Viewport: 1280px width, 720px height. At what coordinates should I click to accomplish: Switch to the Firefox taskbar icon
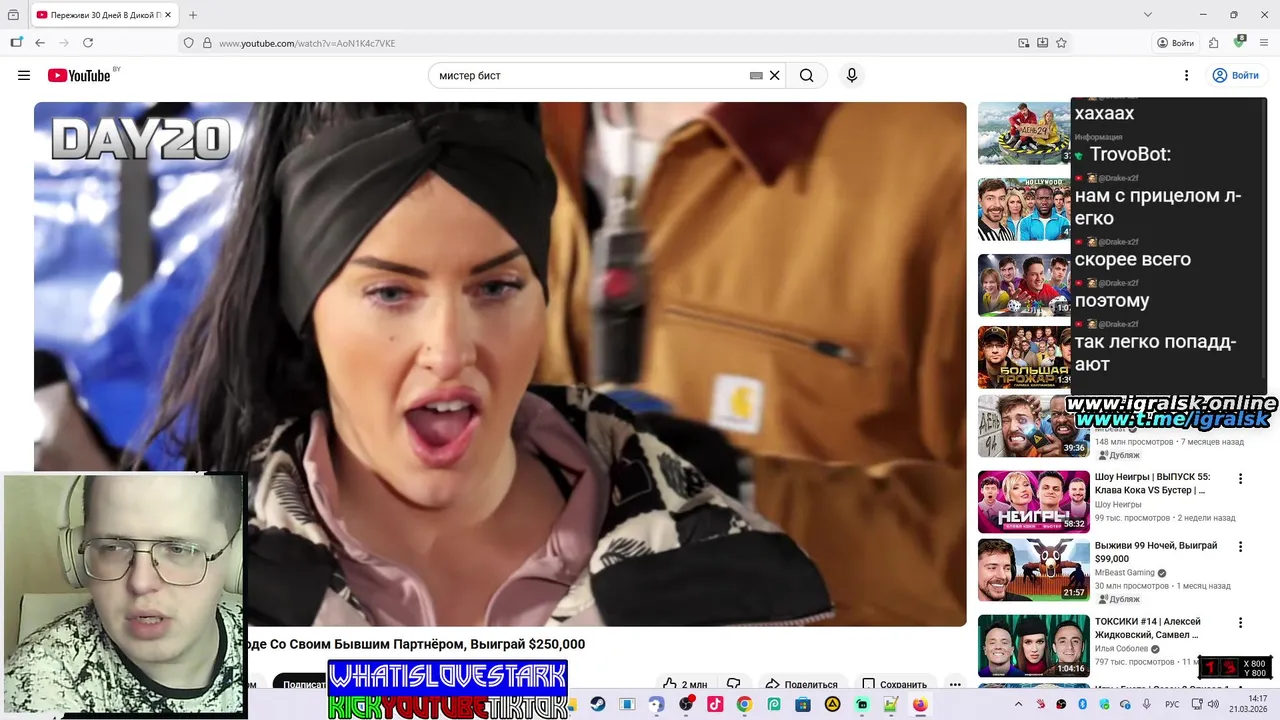920,704
